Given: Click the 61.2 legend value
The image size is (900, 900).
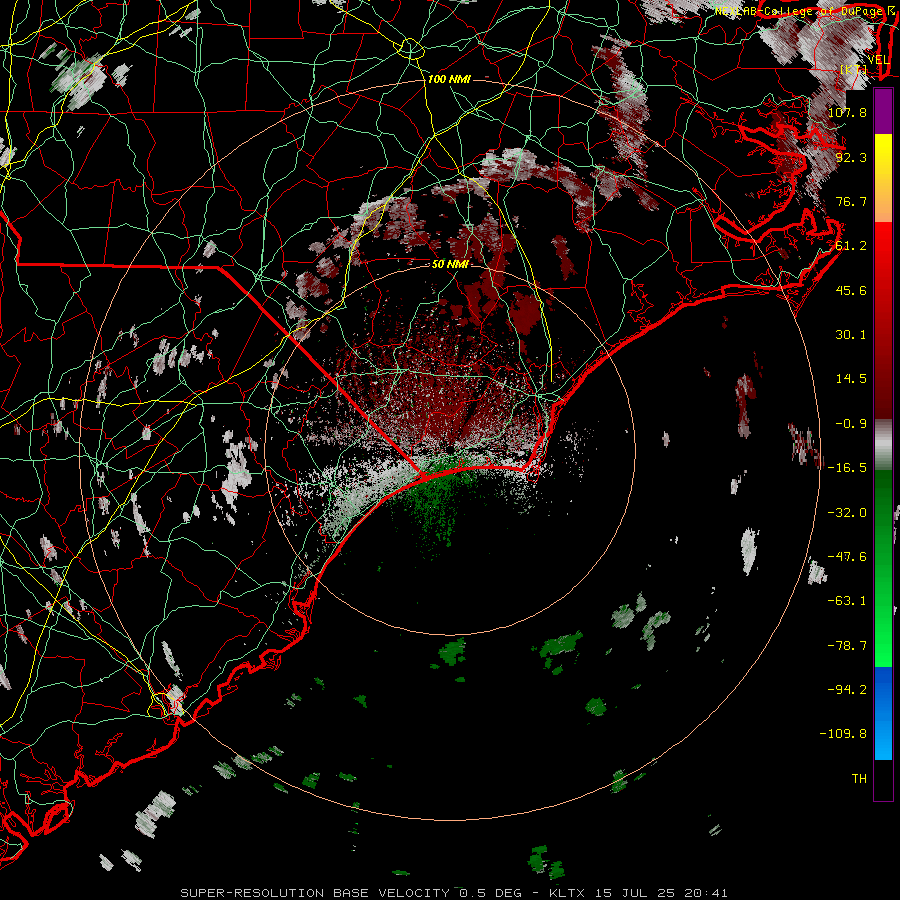Looking at the screenshot, I should 851,246.
